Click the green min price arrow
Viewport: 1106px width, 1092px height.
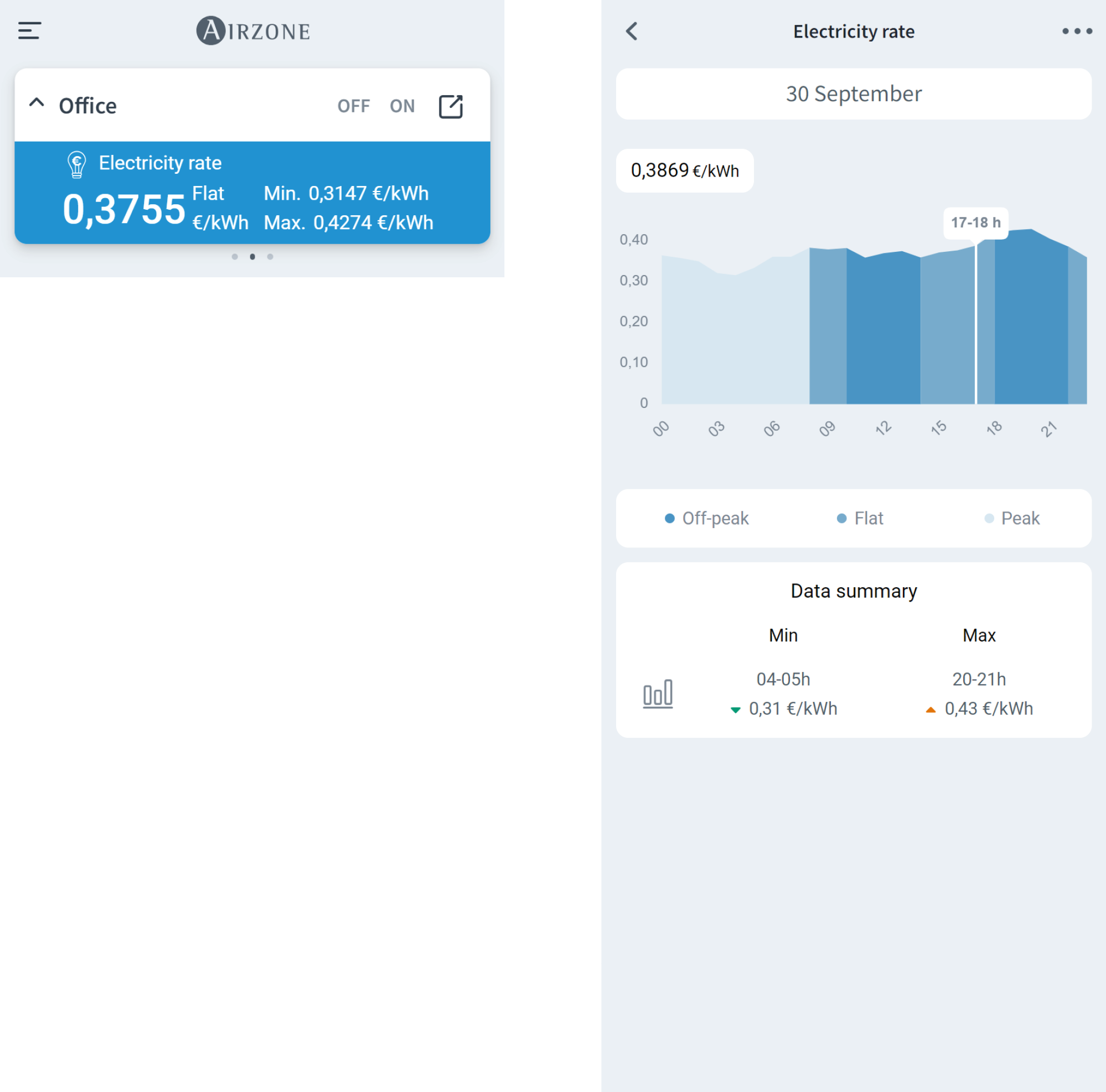click(x=735, y=710)
